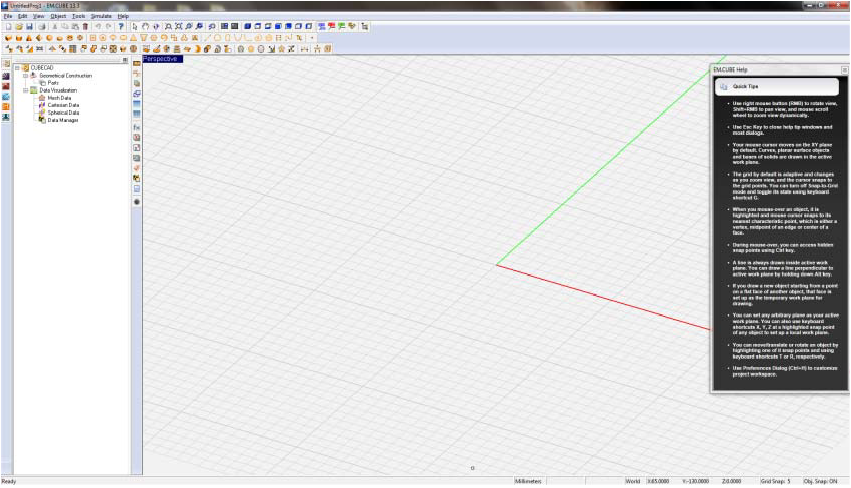851x488 pixels.
Task: Click the New Project toolbar icon
Action: 6,26
